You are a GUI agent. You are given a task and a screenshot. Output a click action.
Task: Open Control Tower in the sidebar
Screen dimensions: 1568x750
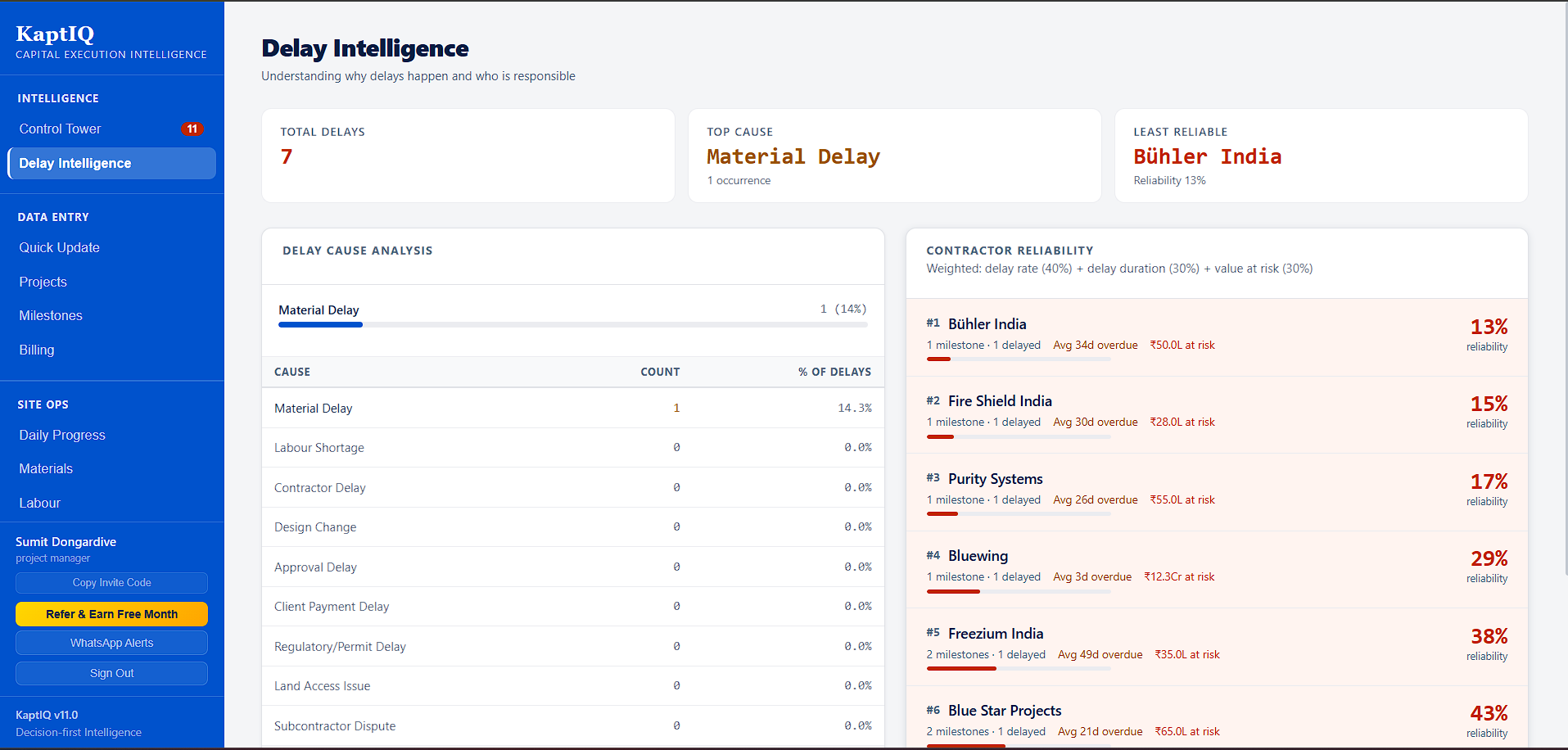pyautogui.click(x=61, y=129)
